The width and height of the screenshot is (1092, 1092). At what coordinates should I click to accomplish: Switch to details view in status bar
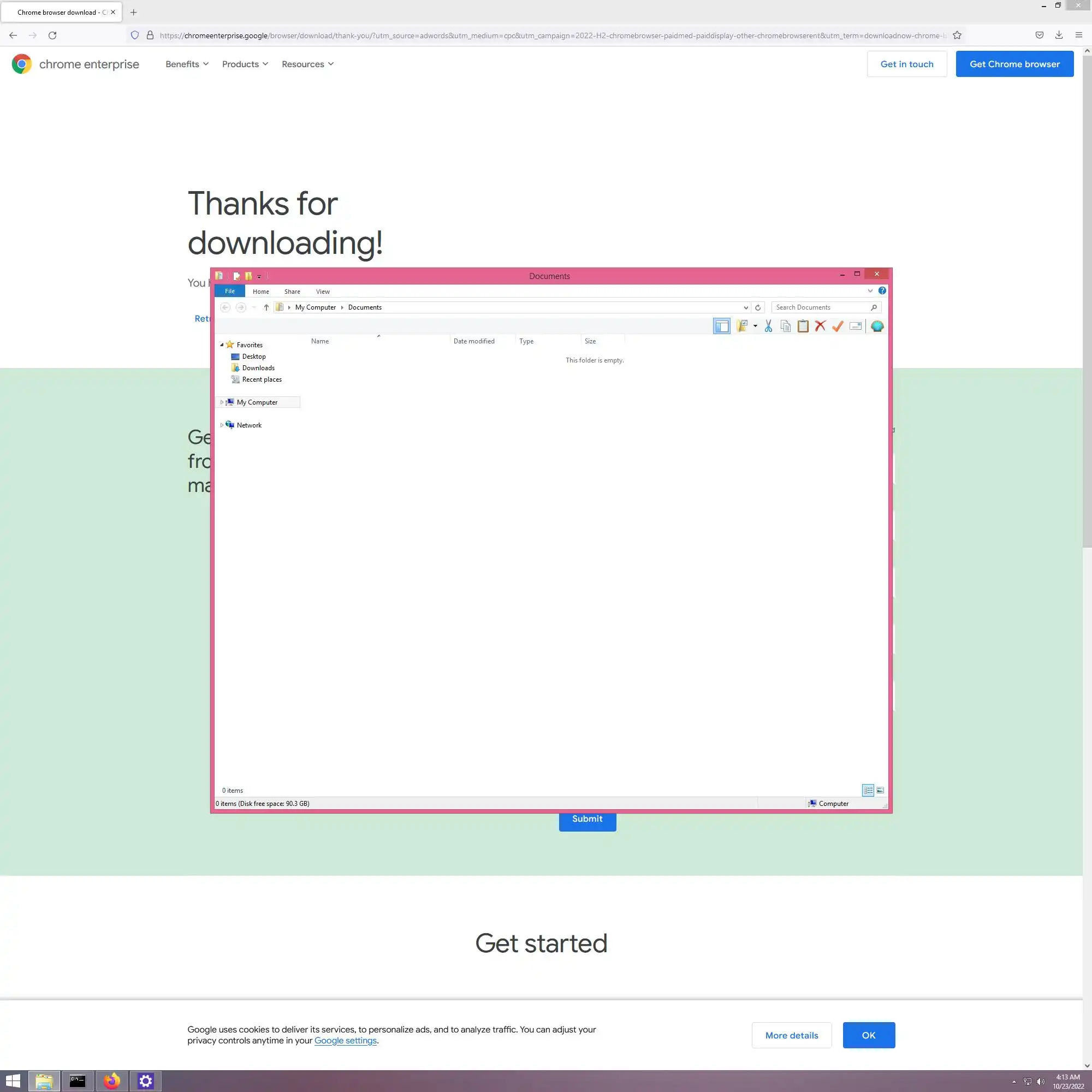click(x=868, y=790)
